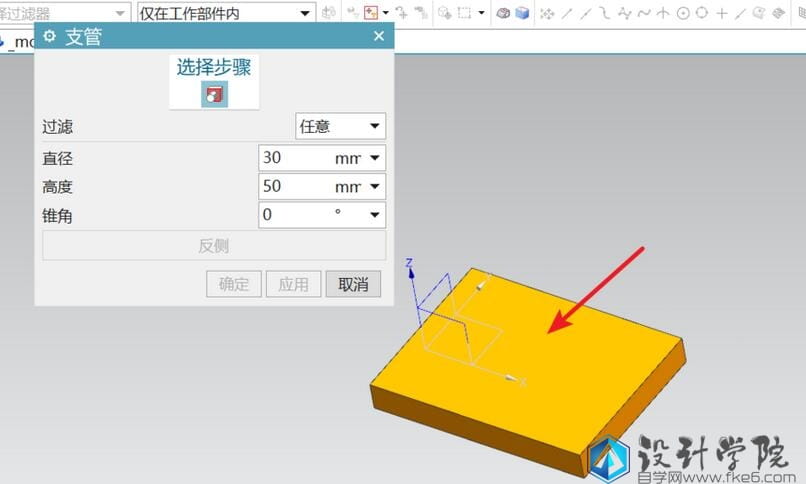Viewport: 806px width, 484px height.
Task: Toggle the zigzag Pole snap icon
Action: pos(625,13)
